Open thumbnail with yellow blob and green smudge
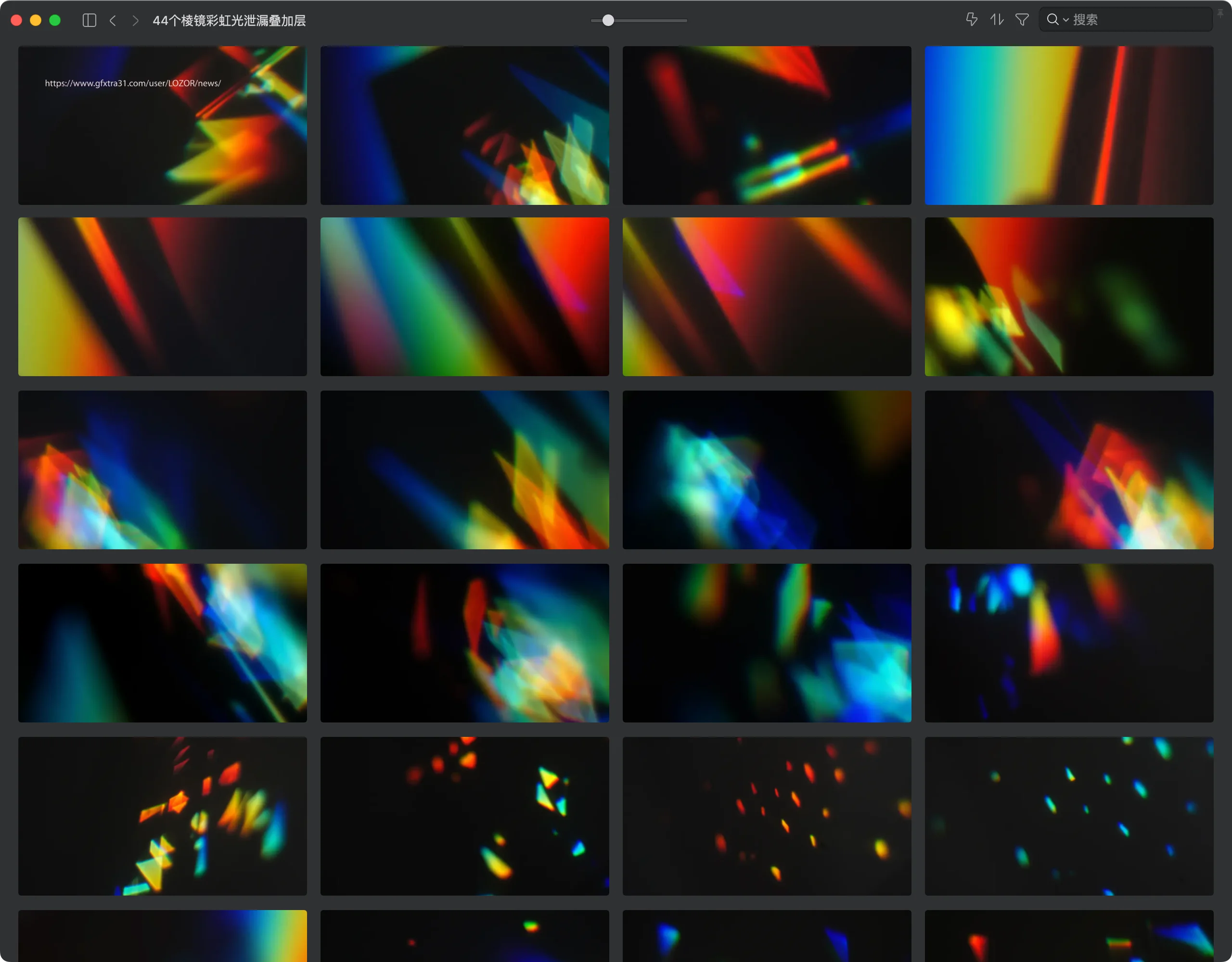Viewport: 1232px width, 962px height. tap(1069, 297)
